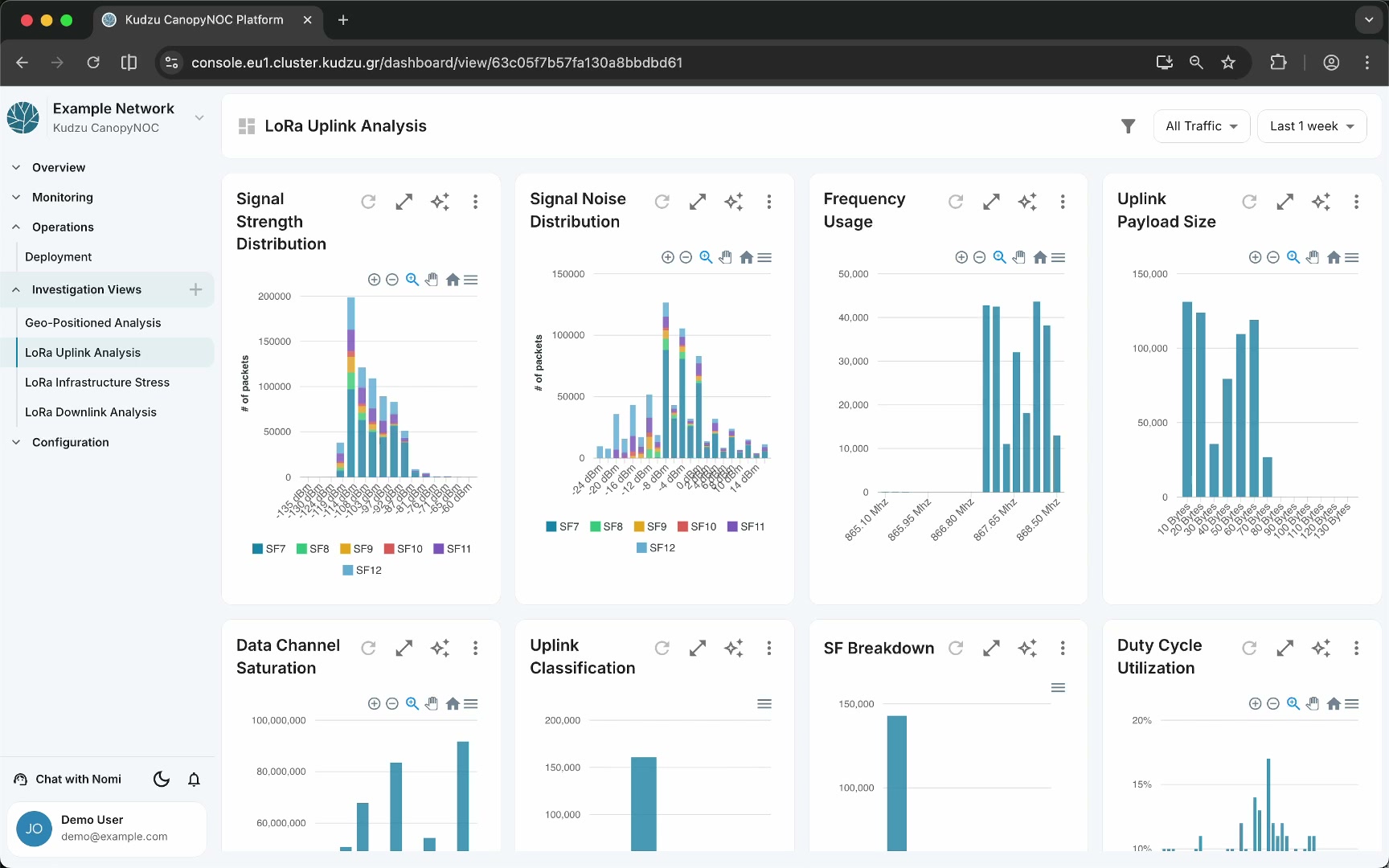Open Geo-Positioned Analysis view
The width and height of the screenshot is (1389, 868).
[93, 323]
